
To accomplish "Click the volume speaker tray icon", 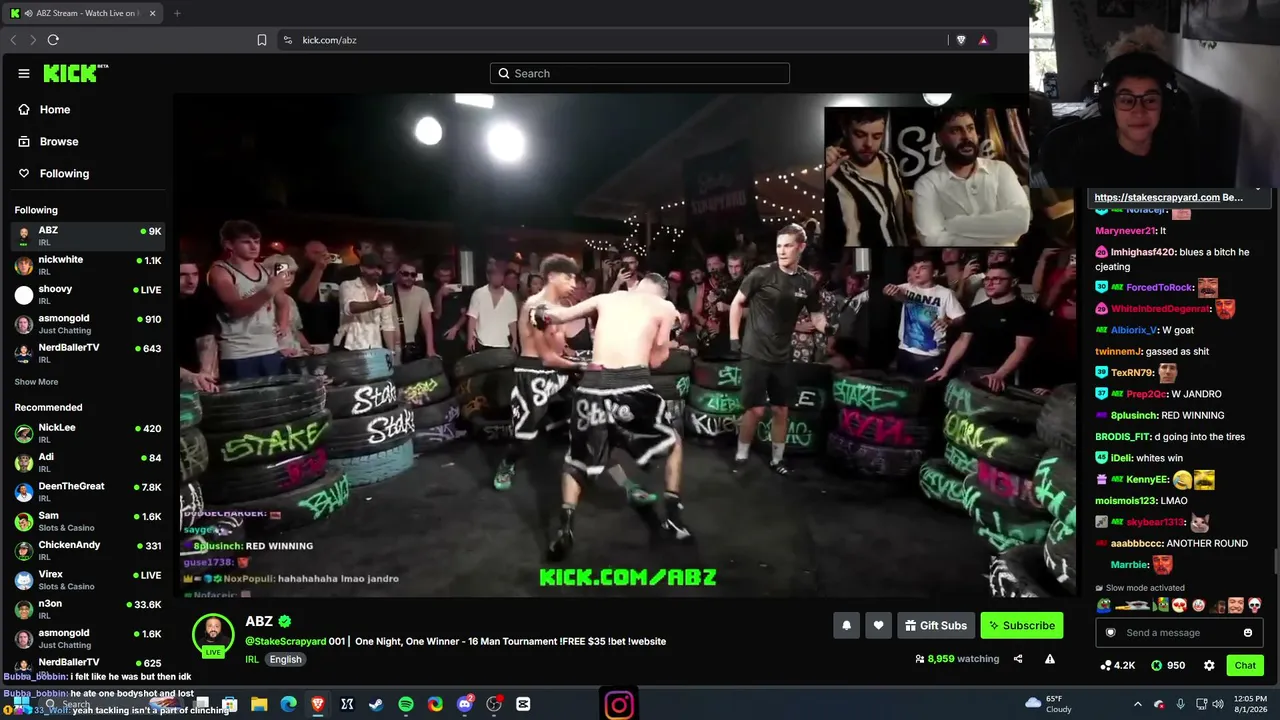I will click(x=1219, y=705).
